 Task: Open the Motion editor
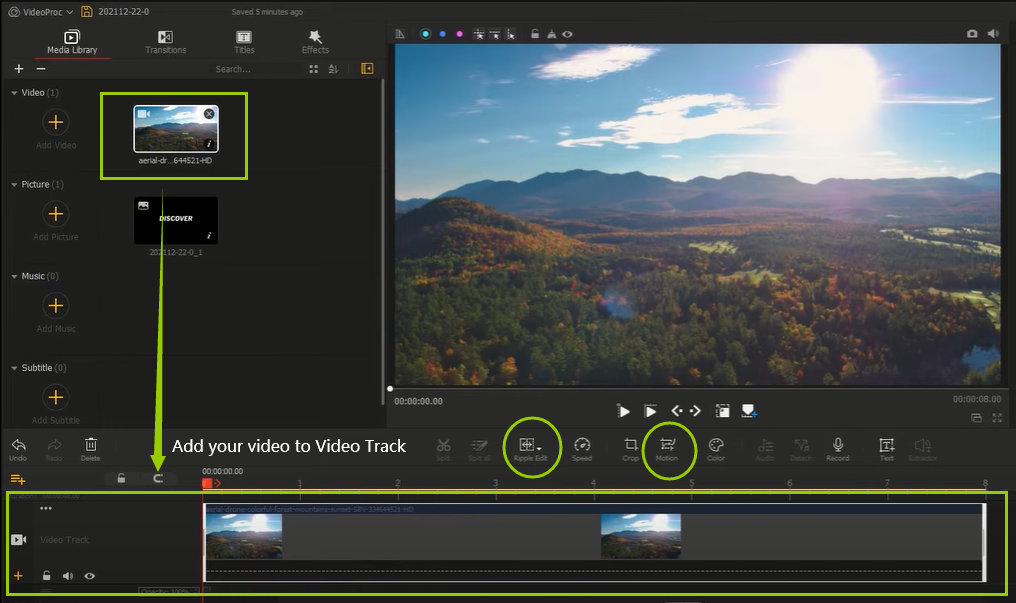[x=667, y=448]
